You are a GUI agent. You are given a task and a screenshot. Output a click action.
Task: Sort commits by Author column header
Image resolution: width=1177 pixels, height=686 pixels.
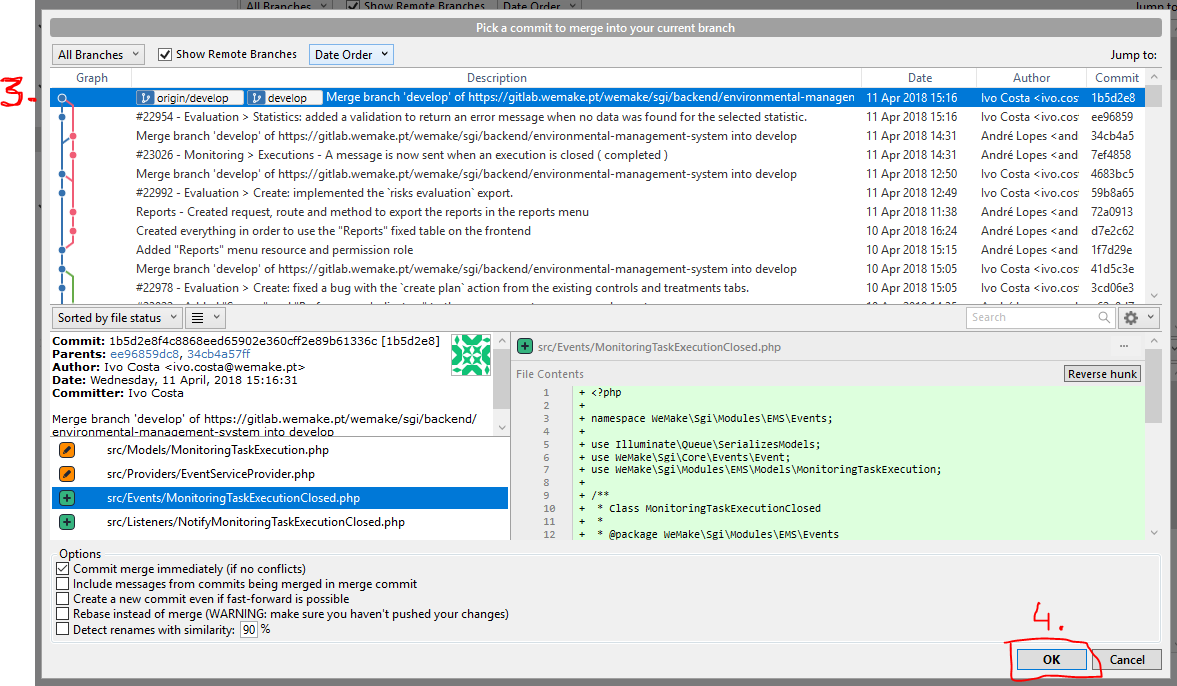click(1031, 78)
